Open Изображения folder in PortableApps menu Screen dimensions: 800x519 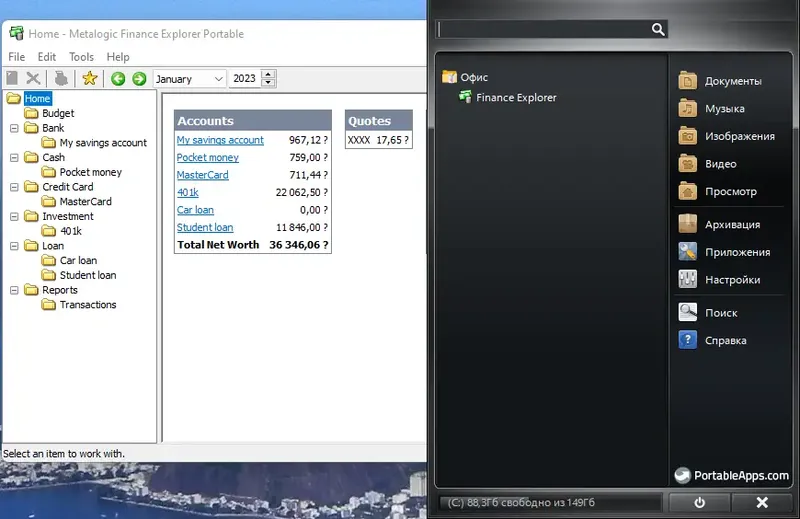coord(727,136)
